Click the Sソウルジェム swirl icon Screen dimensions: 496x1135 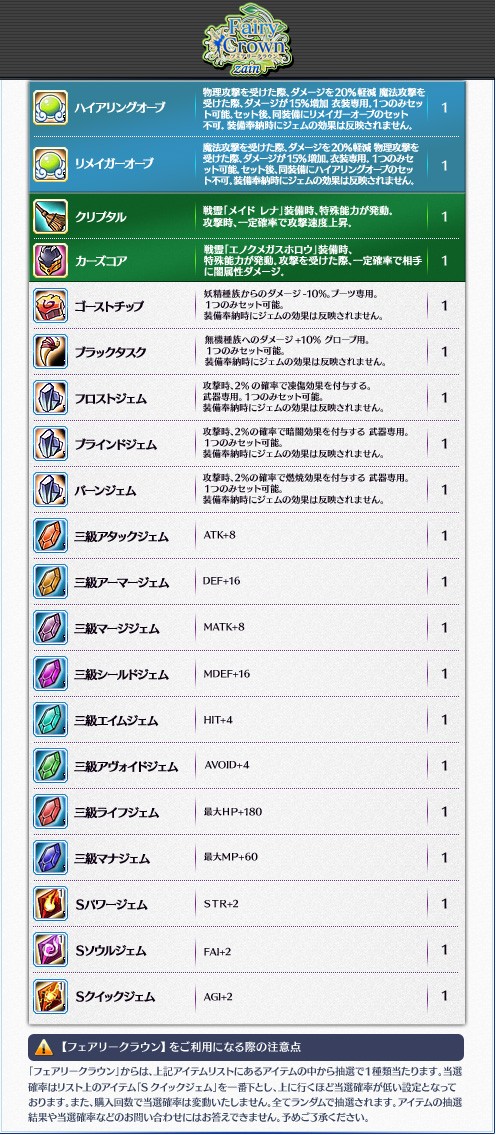tap(51, 950)
